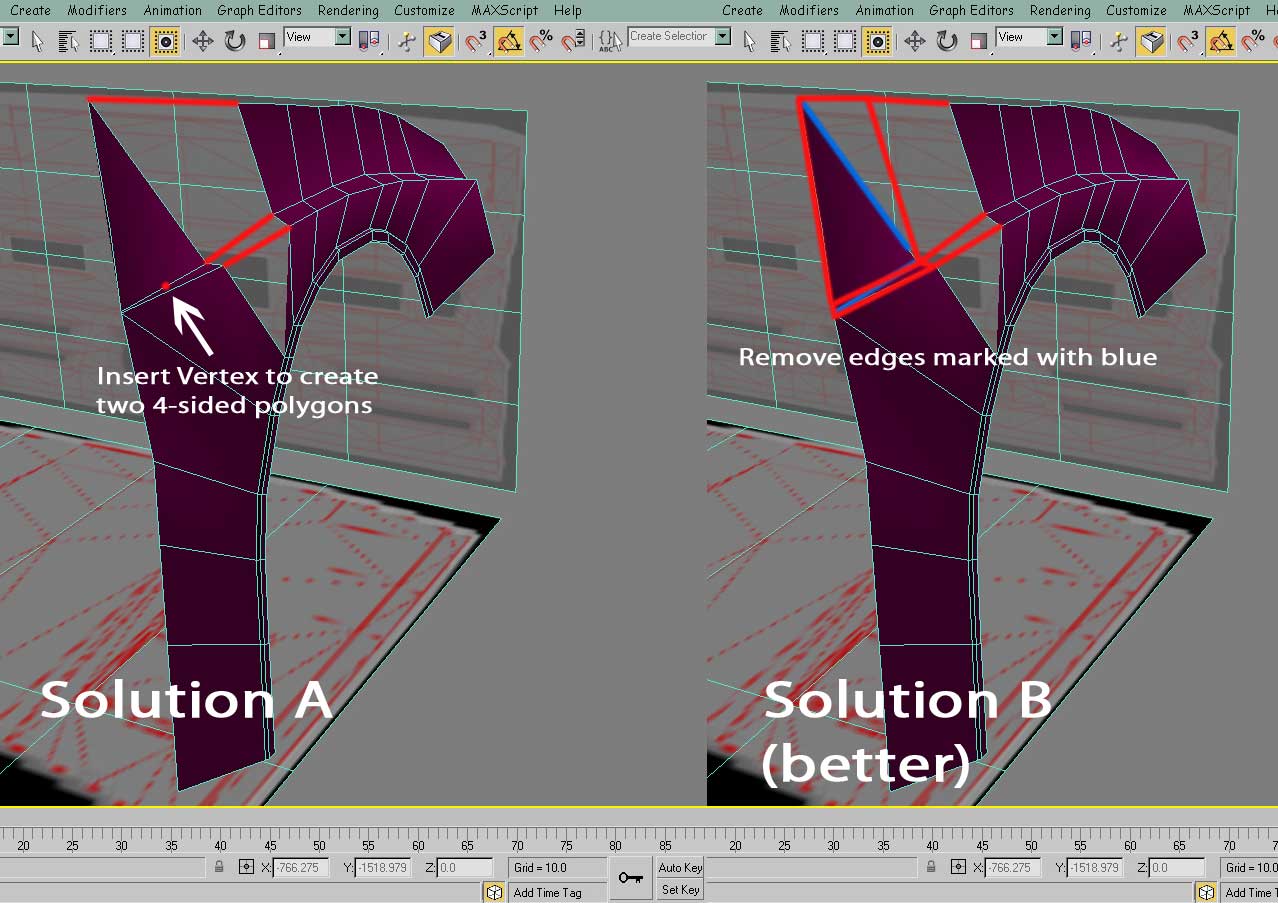Viewport: 1278px width, 903px height.
Task: Choose Rectangular Selection Region flyout in left toolbar
Action: click(x=101, y=41)
